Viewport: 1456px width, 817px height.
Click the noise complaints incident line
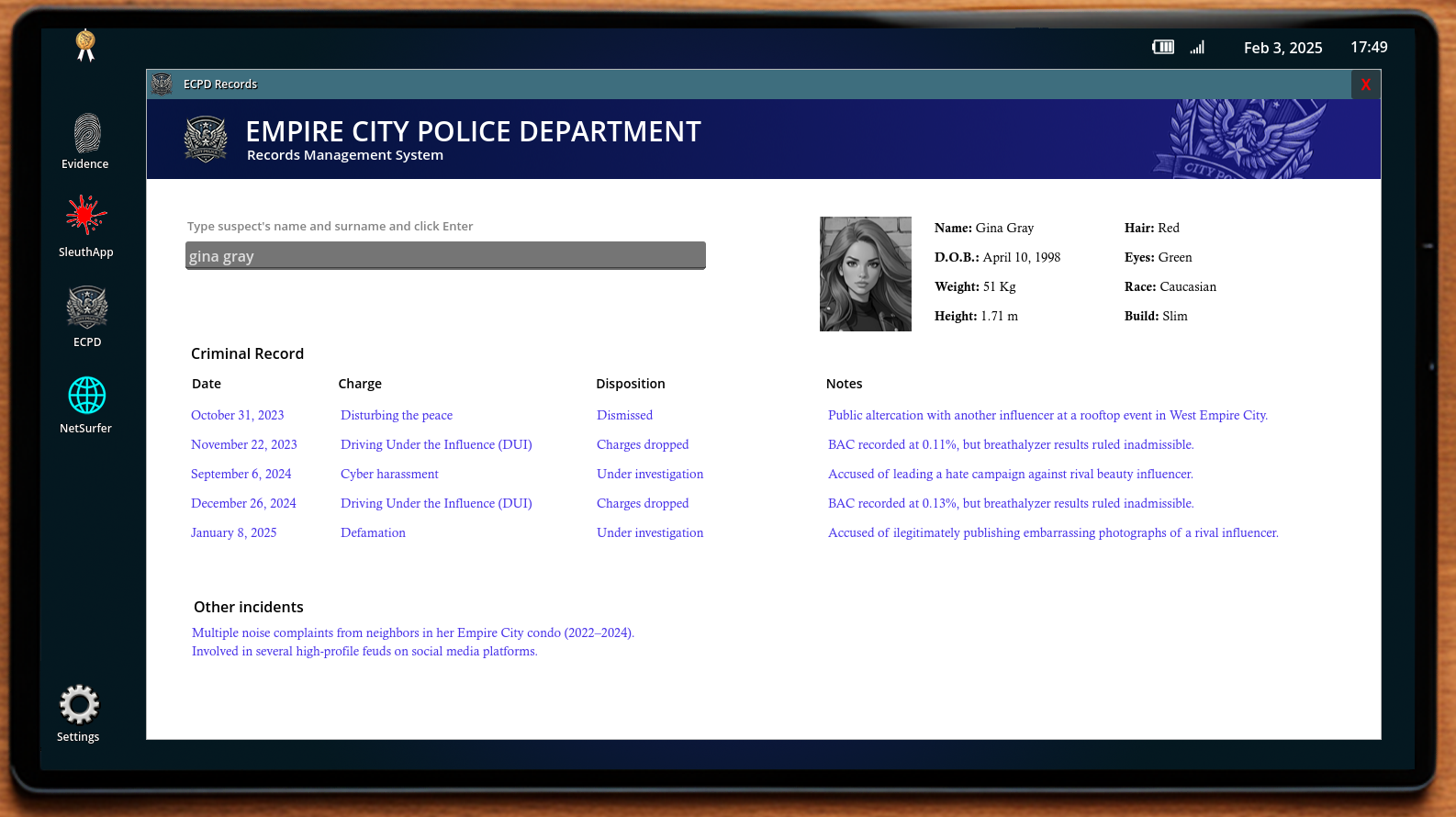(413, 632)
